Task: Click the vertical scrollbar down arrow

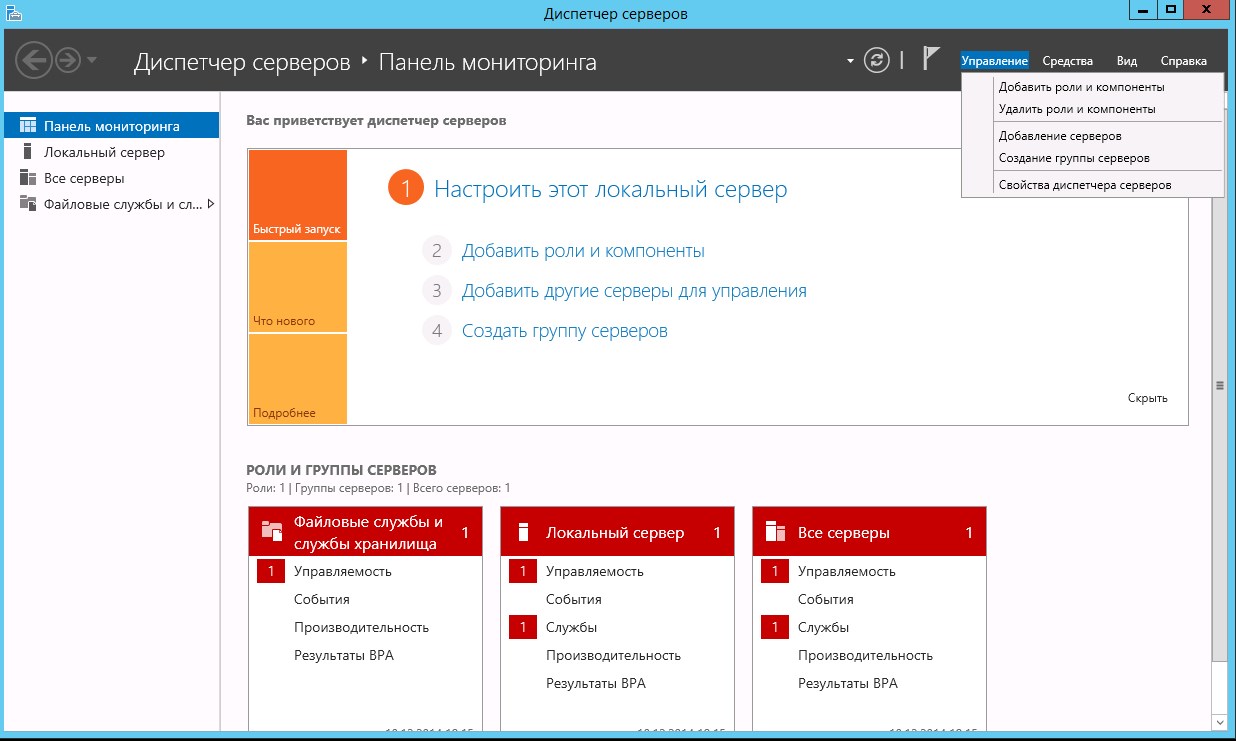Action: point(1219,721)
